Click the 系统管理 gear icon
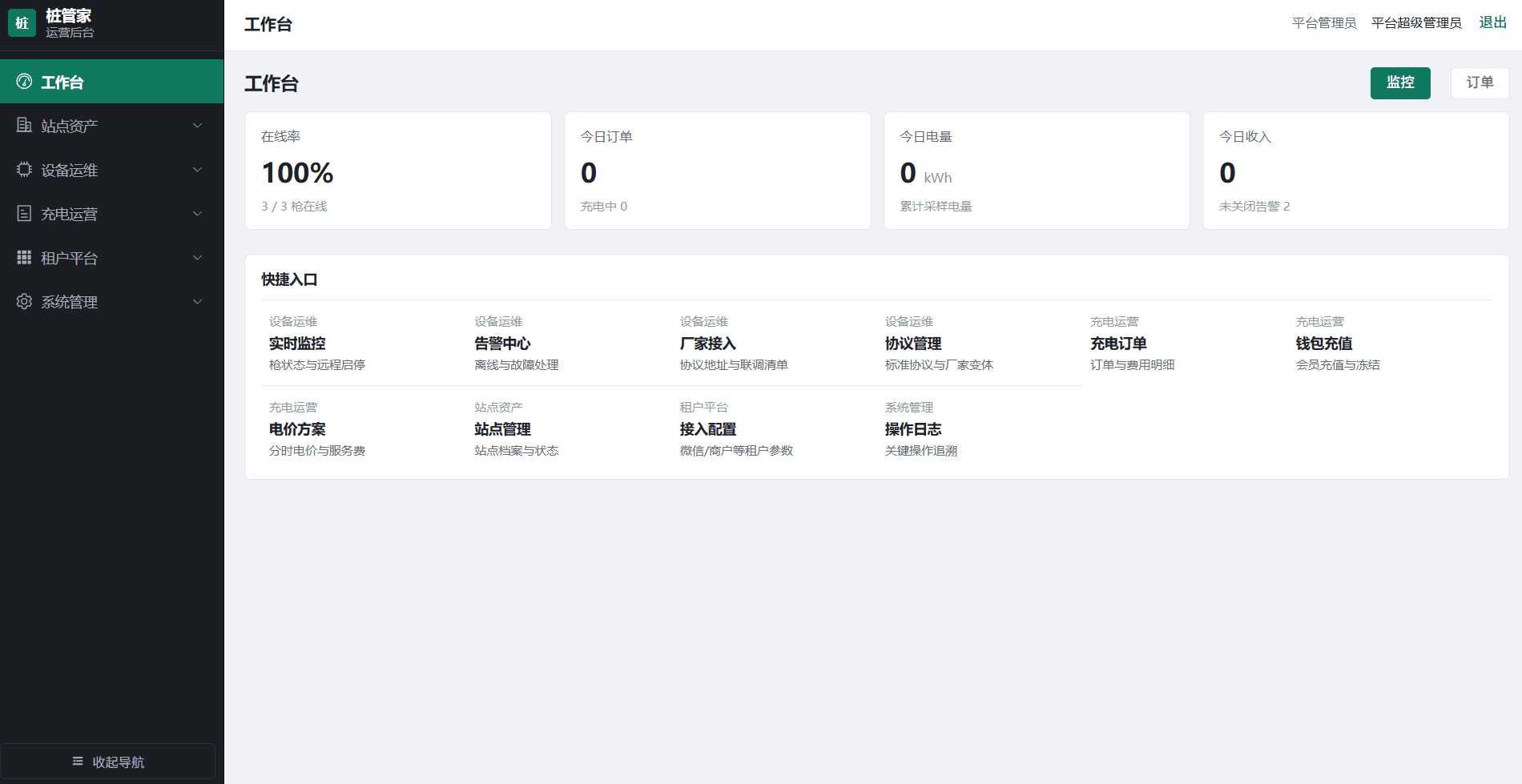The height and width of the screenshot is (784, 1522). 24,301
